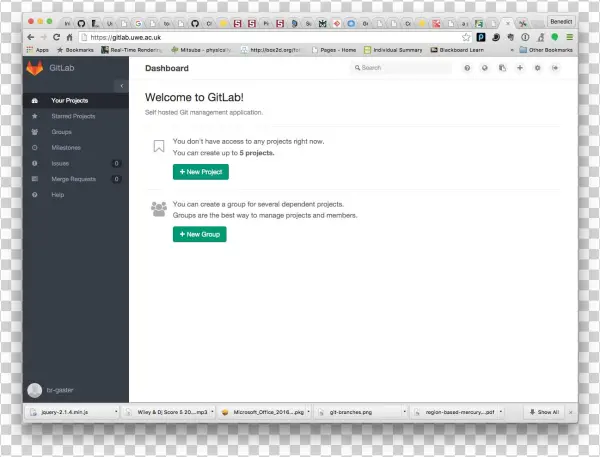The height and width of the screenshot is (457, 600).
Task: Click the bookmark icon beside projects message
Action: point(159,146)
